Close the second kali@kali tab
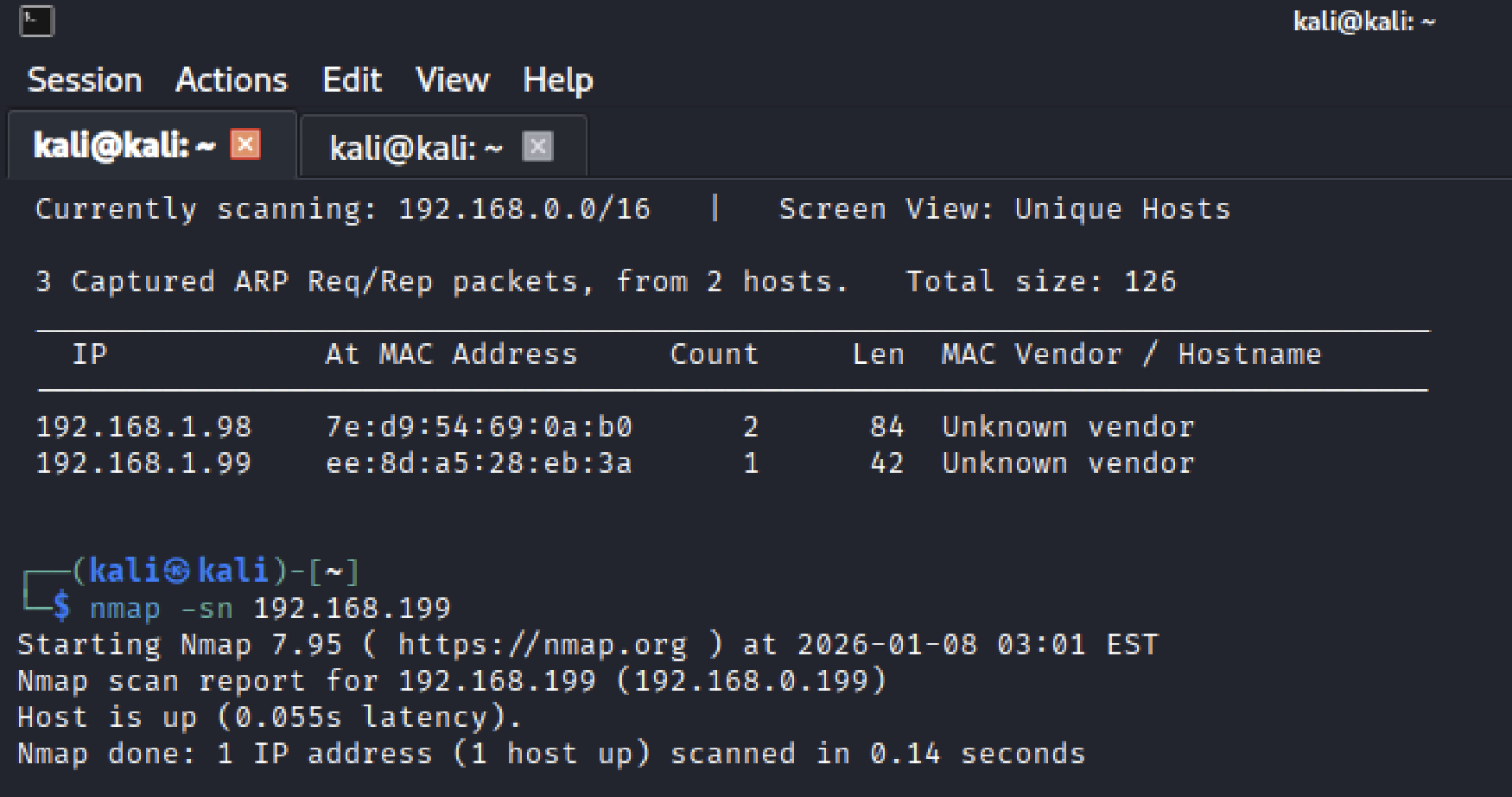Image resolution: width=1512 pixels, height=797 pixels. 537,147
